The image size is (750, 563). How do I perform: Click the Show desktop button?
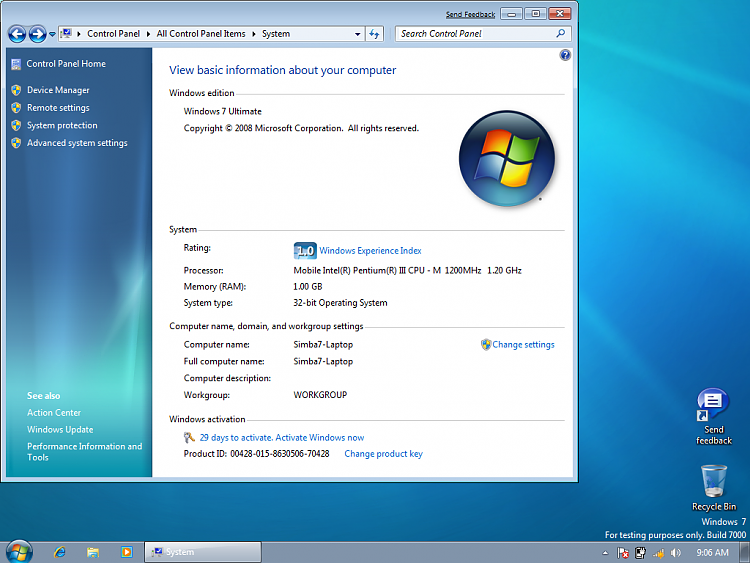pos(744,552)
